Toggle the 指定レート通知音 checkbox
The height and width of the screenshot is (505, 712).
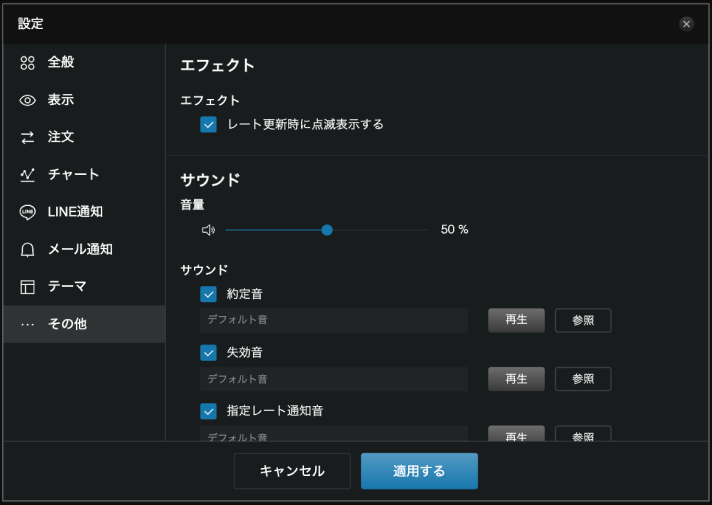coord(209,411)
